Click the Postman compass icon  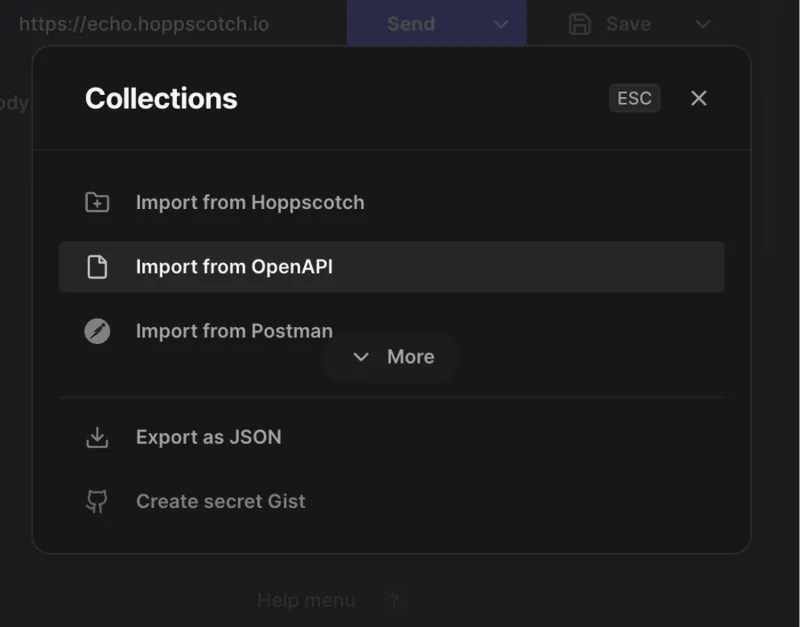coord(96,331)
